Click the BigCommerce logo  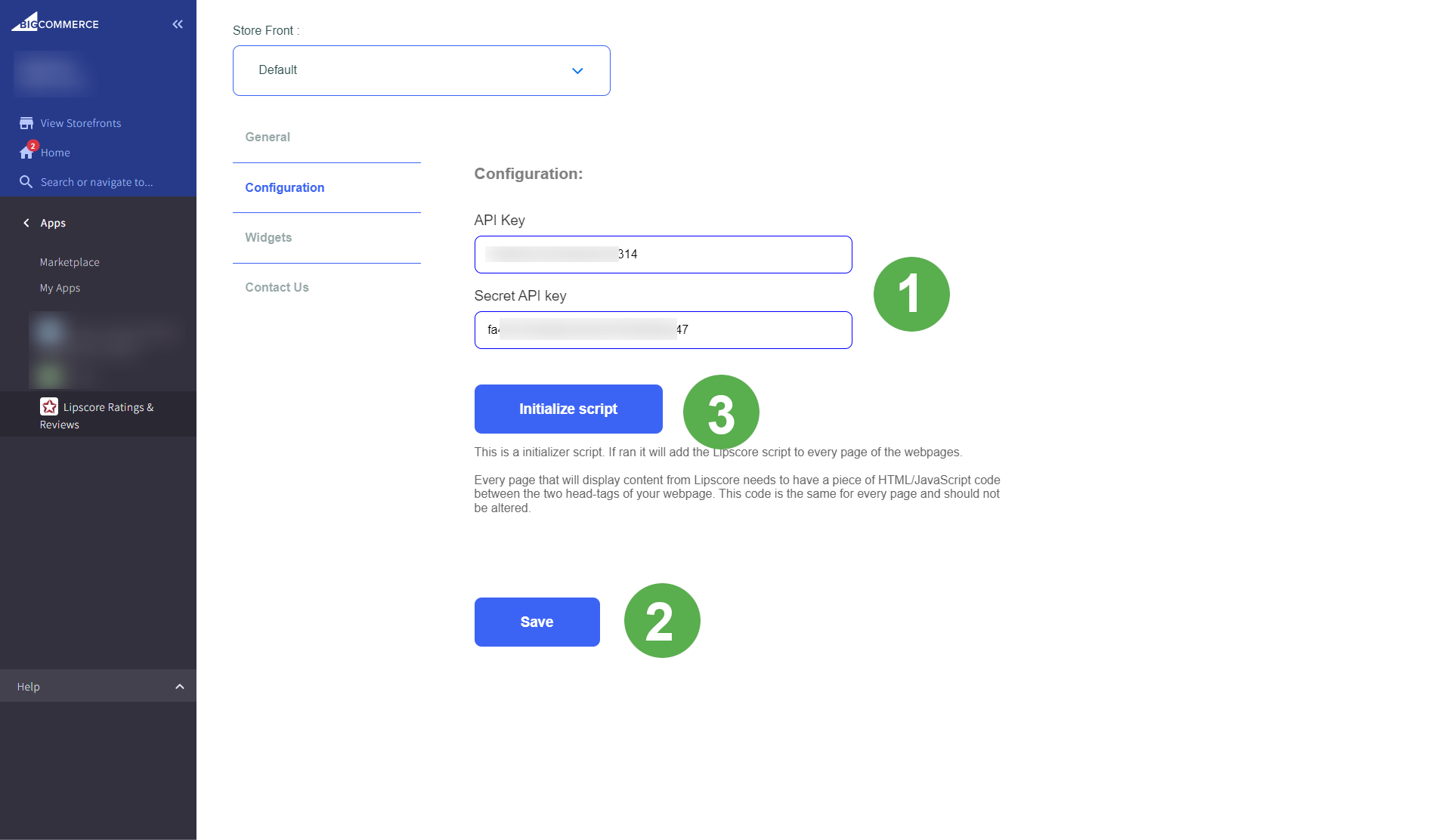[x=55, y=23]
